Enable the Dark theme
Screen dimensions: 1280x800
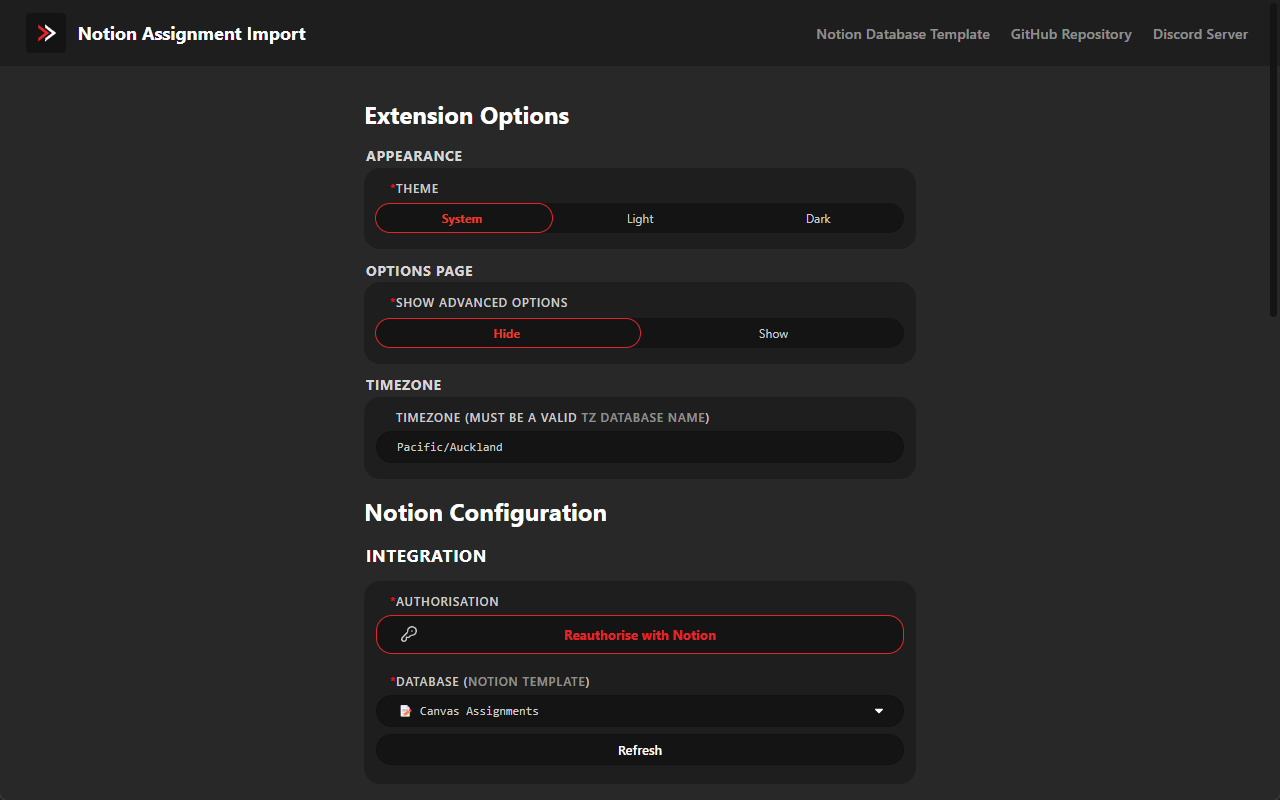point(818,218)
